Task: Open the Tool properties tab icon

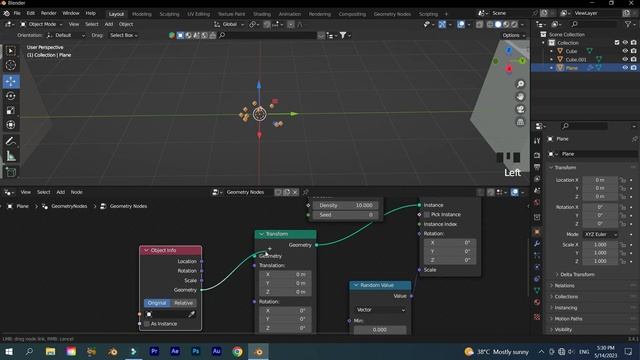Action: [x=537, y=141]
